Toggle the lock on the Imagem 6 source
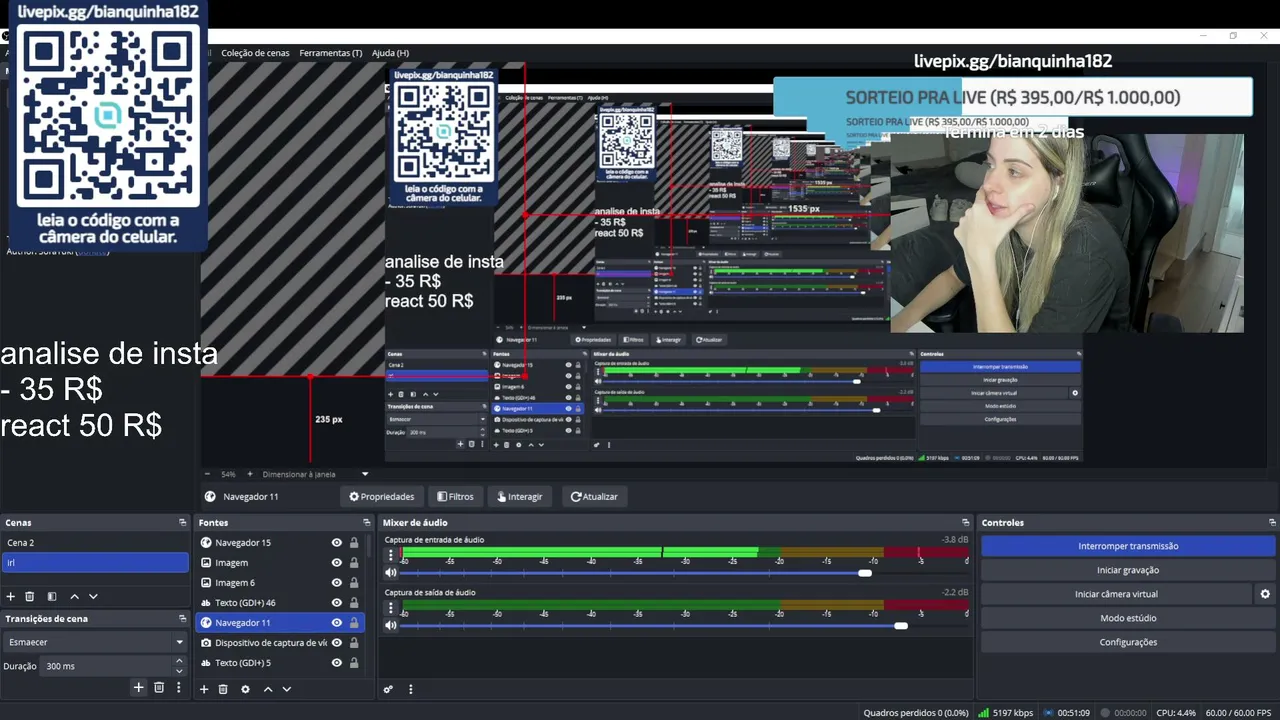The image size is (1280, 720). [x=354, y=583]
